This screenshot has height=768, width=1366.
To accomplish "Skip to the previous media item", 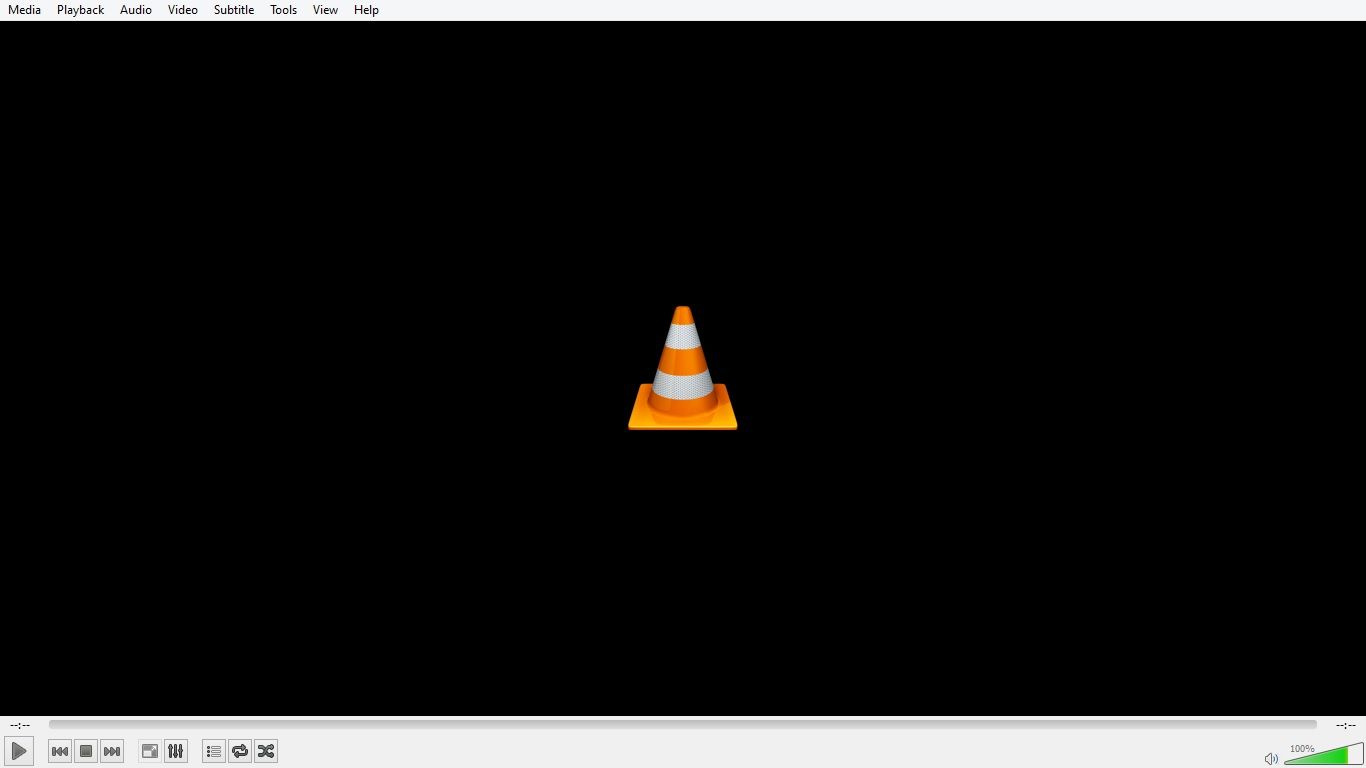I will [60, 751].
